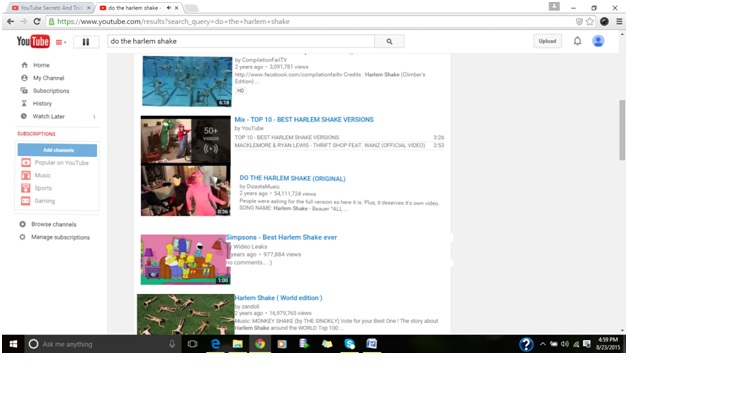Click the Watch Later clock icon

tap(24, 116)
